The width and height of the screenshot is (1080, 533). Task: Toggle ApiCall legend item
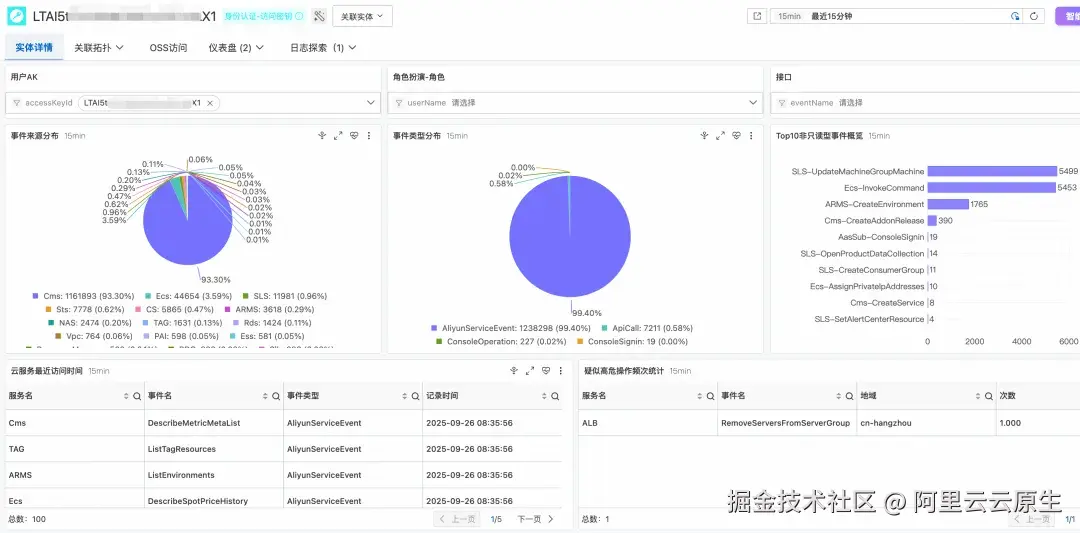647,328
